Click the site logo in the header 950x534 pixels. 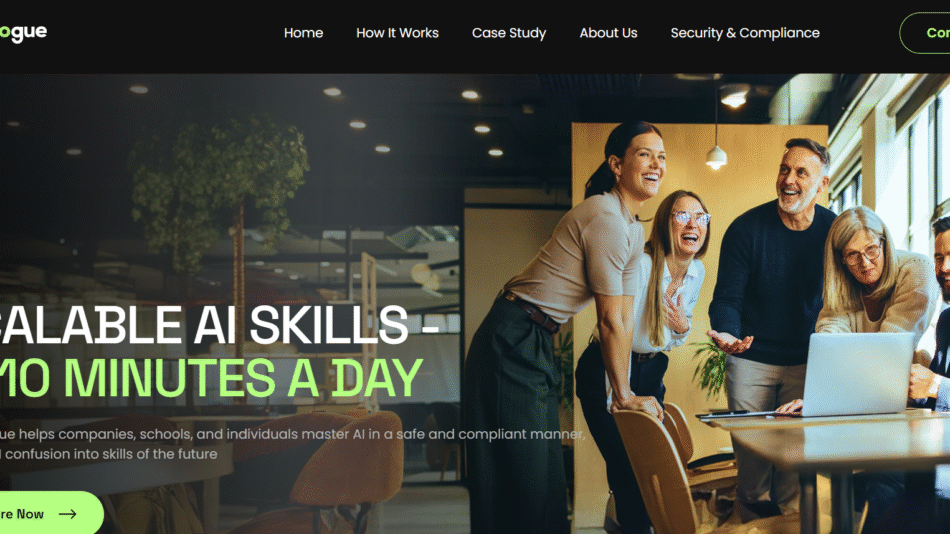23,33
